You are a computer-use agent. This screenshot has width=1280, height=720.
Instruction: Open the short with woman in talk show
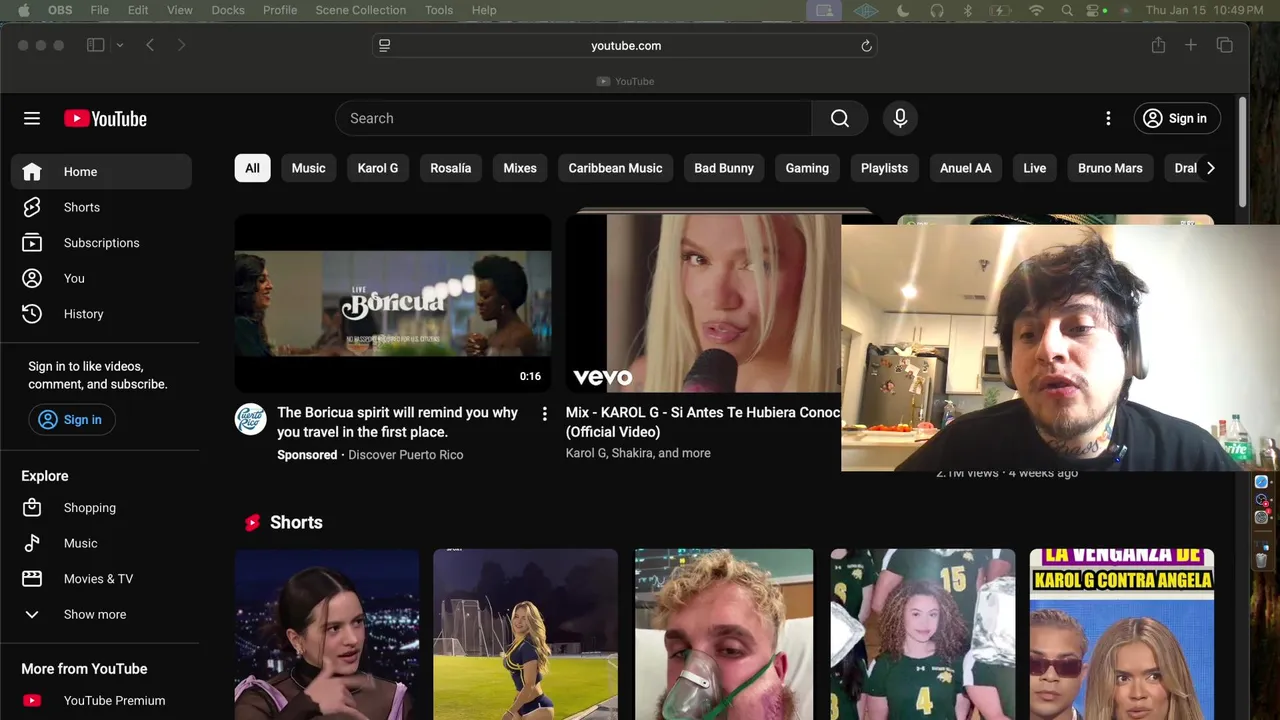(327, 634)
